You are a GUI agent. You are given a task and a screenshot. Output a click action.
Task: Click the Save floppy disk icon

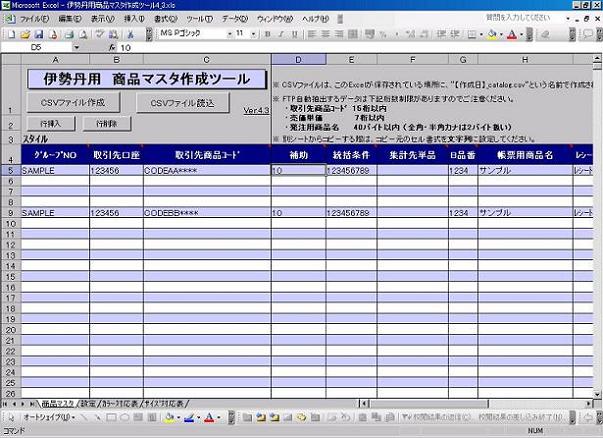click(39, 35)
